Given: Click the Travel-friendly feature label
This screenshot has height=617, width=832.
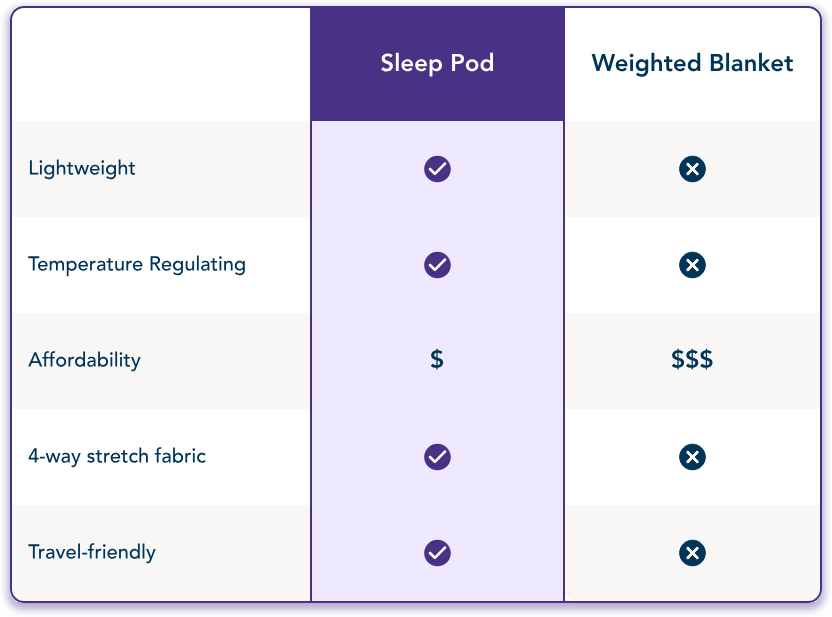Looking at the screenshot, I should 92,552.
